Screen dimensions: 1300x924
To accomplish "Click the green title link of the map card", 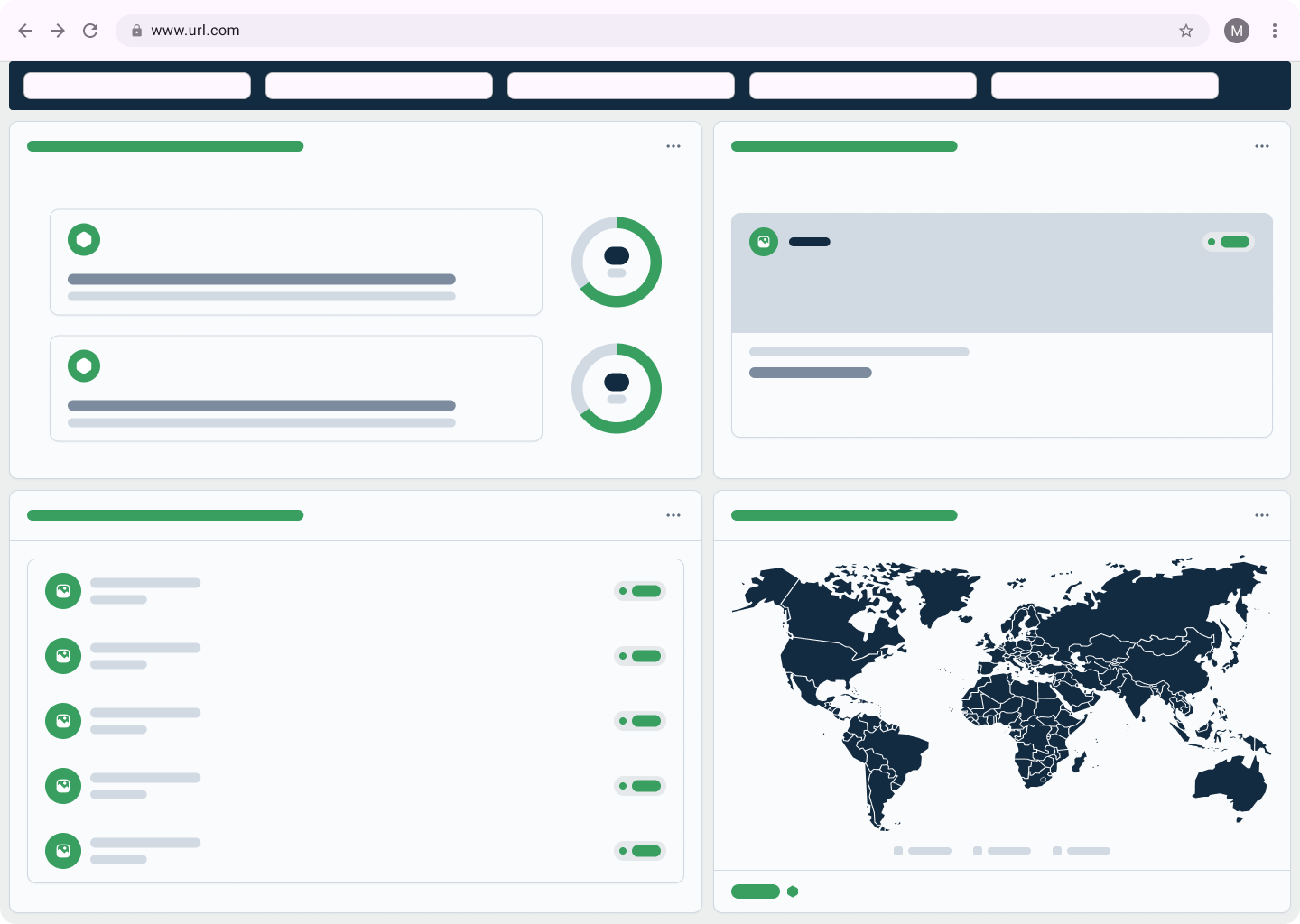I will pos(843,515).
